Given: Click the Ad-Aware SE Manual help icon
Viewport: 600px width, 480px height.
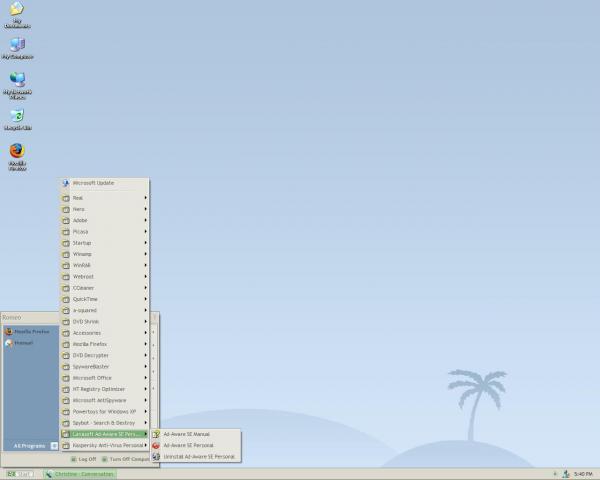Looking at the screenshot, I should click(x=156, y=434).
